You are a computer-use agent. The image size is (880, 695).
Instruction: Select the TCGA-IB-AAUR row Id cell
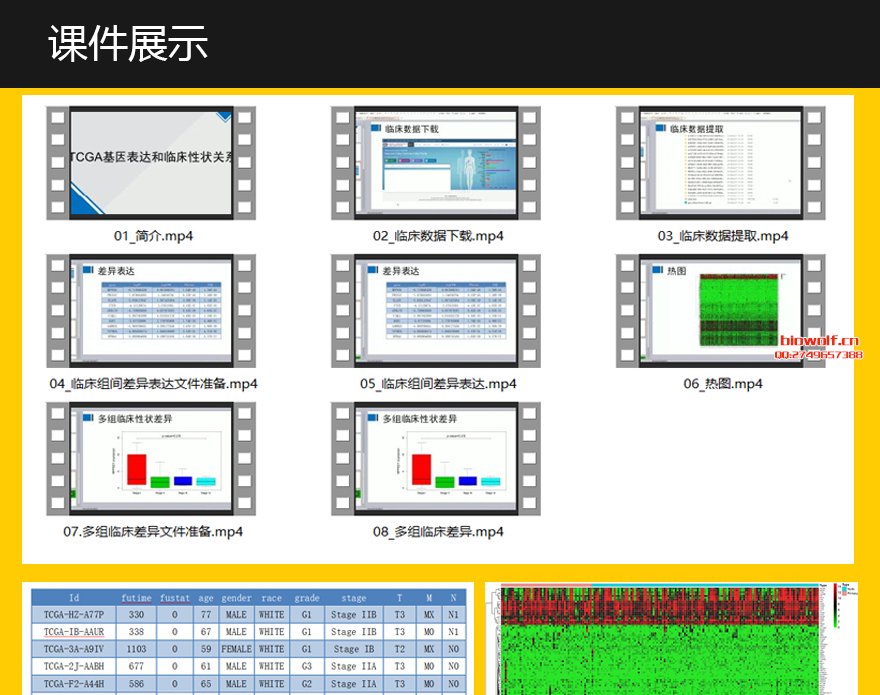(x=74, y=632)
